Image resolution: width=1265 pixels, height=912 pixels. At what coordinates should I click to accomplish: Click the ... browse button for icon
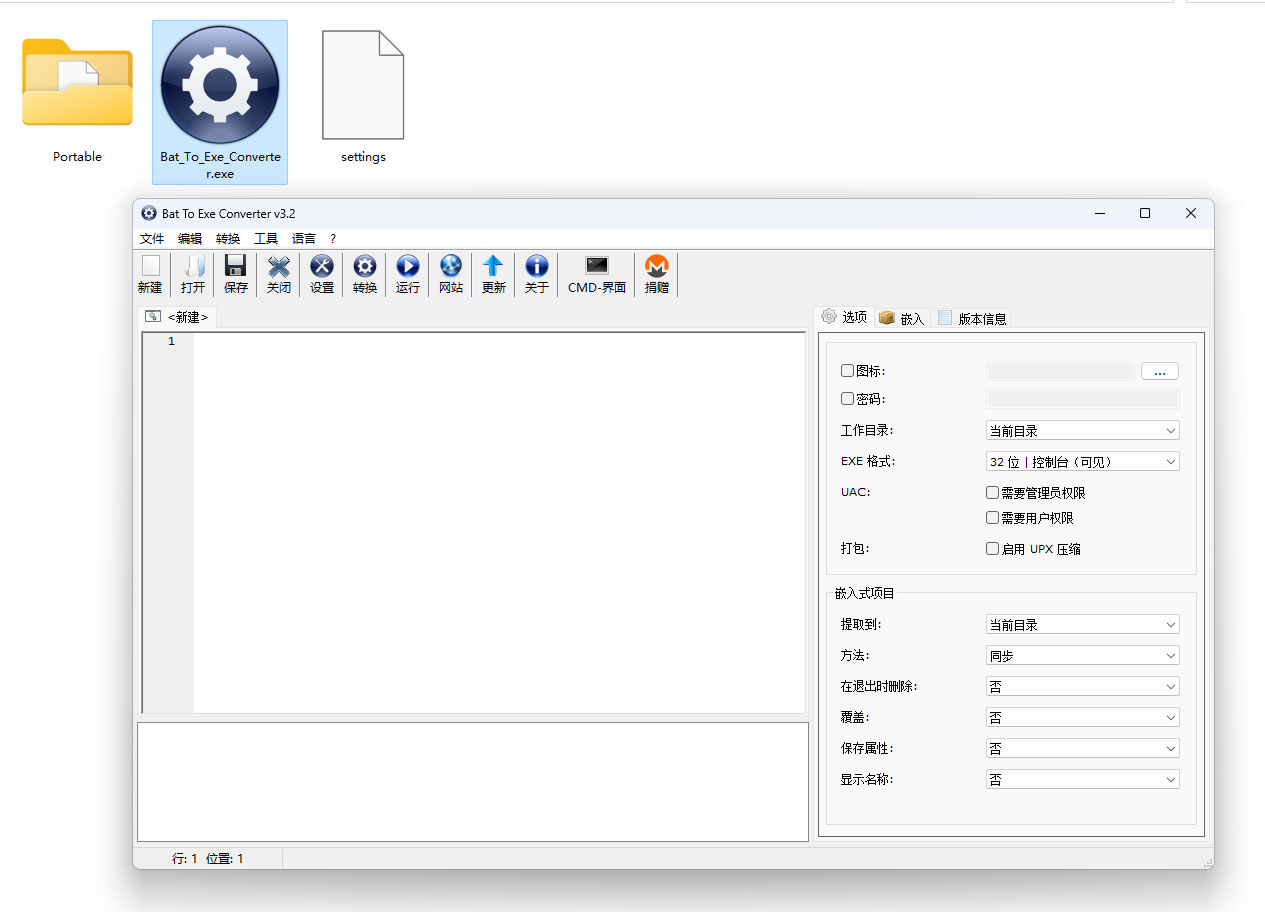[x=1160, y=371]
